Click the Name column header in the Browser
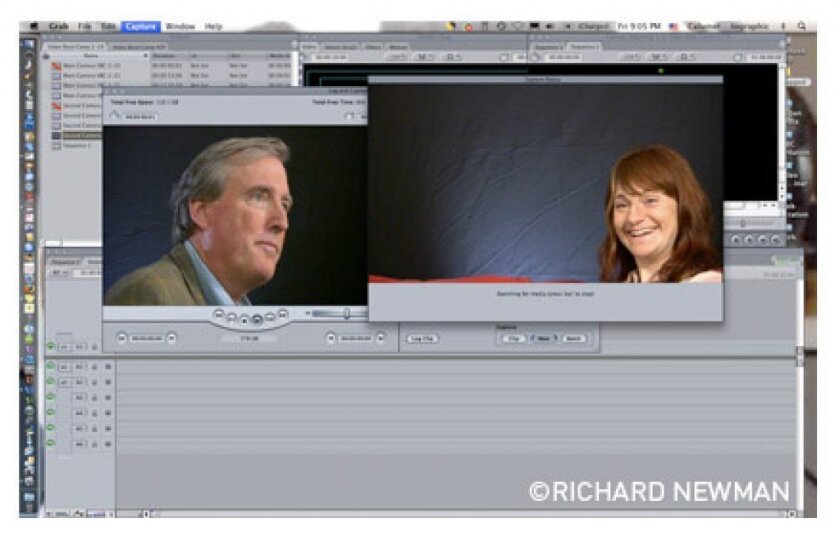This screenshot has width=840, height=541. pyautogui.click(x=91, y=55)
